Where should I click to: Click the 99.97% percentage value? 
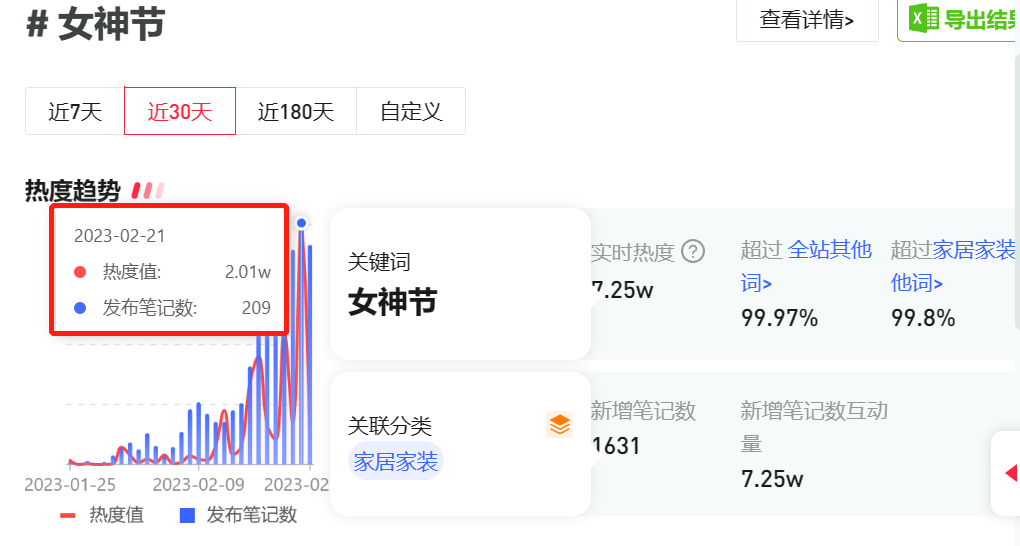pos(779,318)
